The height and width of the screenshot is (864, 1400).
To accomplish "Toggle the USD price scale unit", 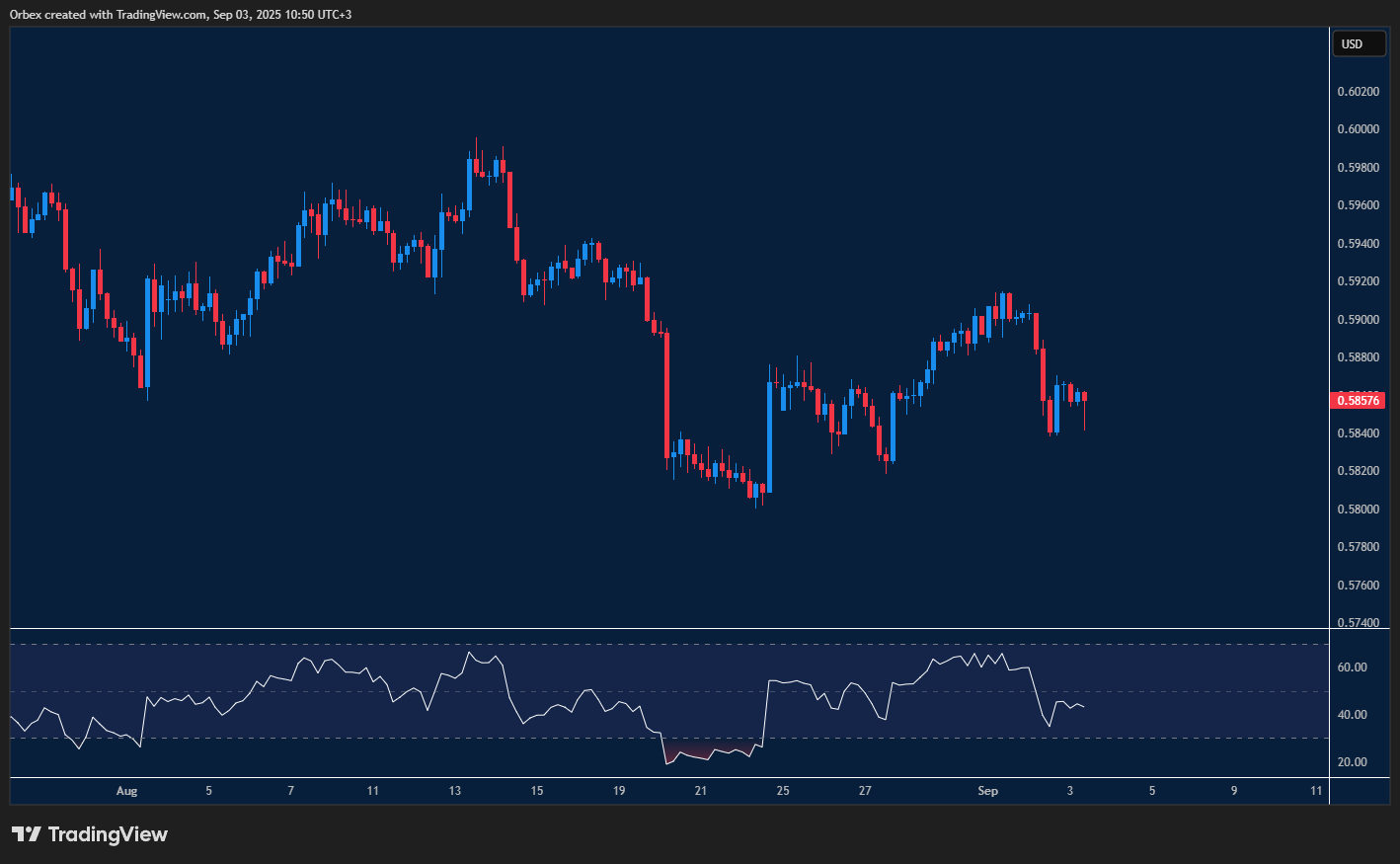I will [x=1360, y=43].
